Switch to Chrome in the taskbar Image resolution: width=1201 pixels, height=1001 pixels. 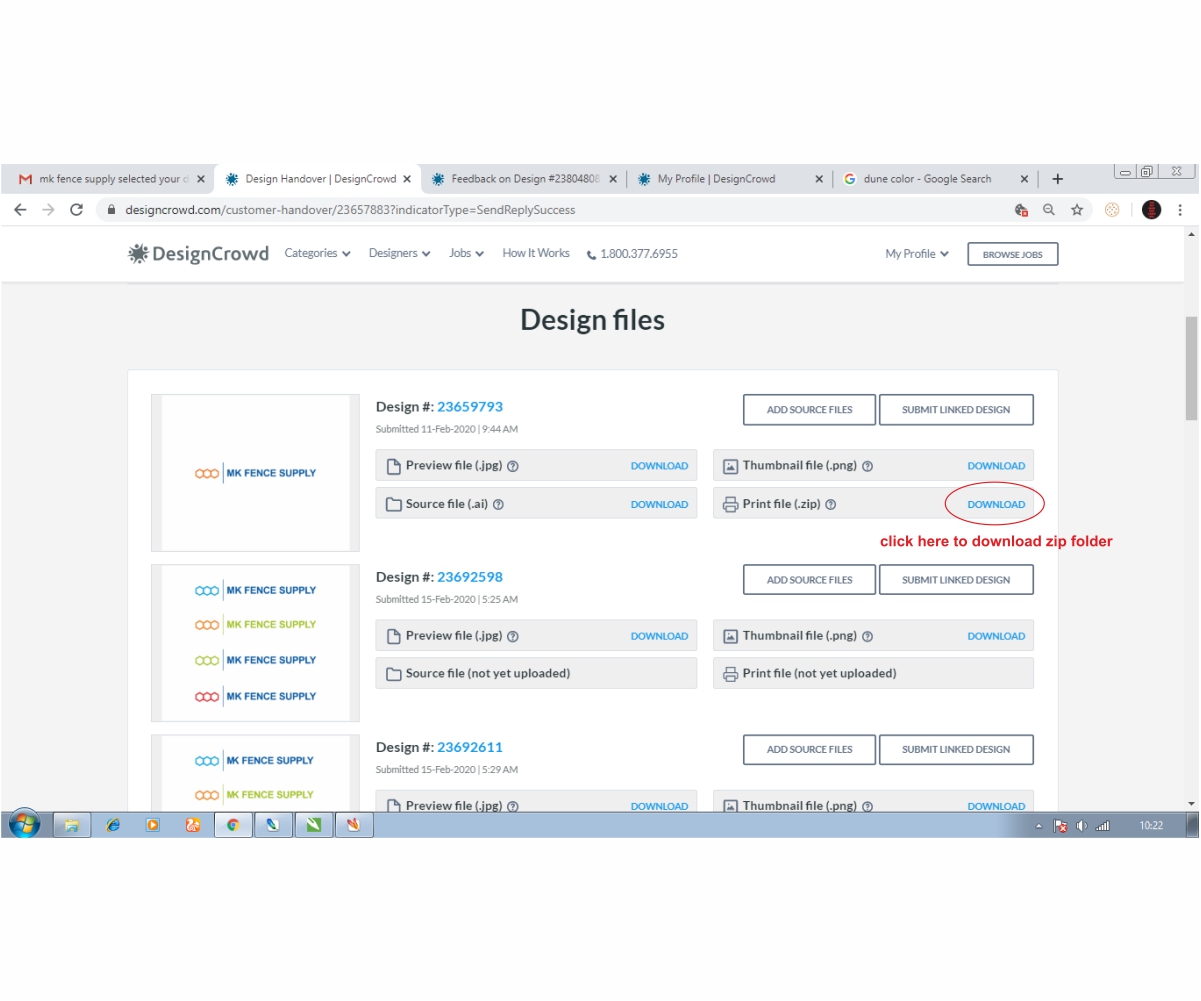(233, 825)
